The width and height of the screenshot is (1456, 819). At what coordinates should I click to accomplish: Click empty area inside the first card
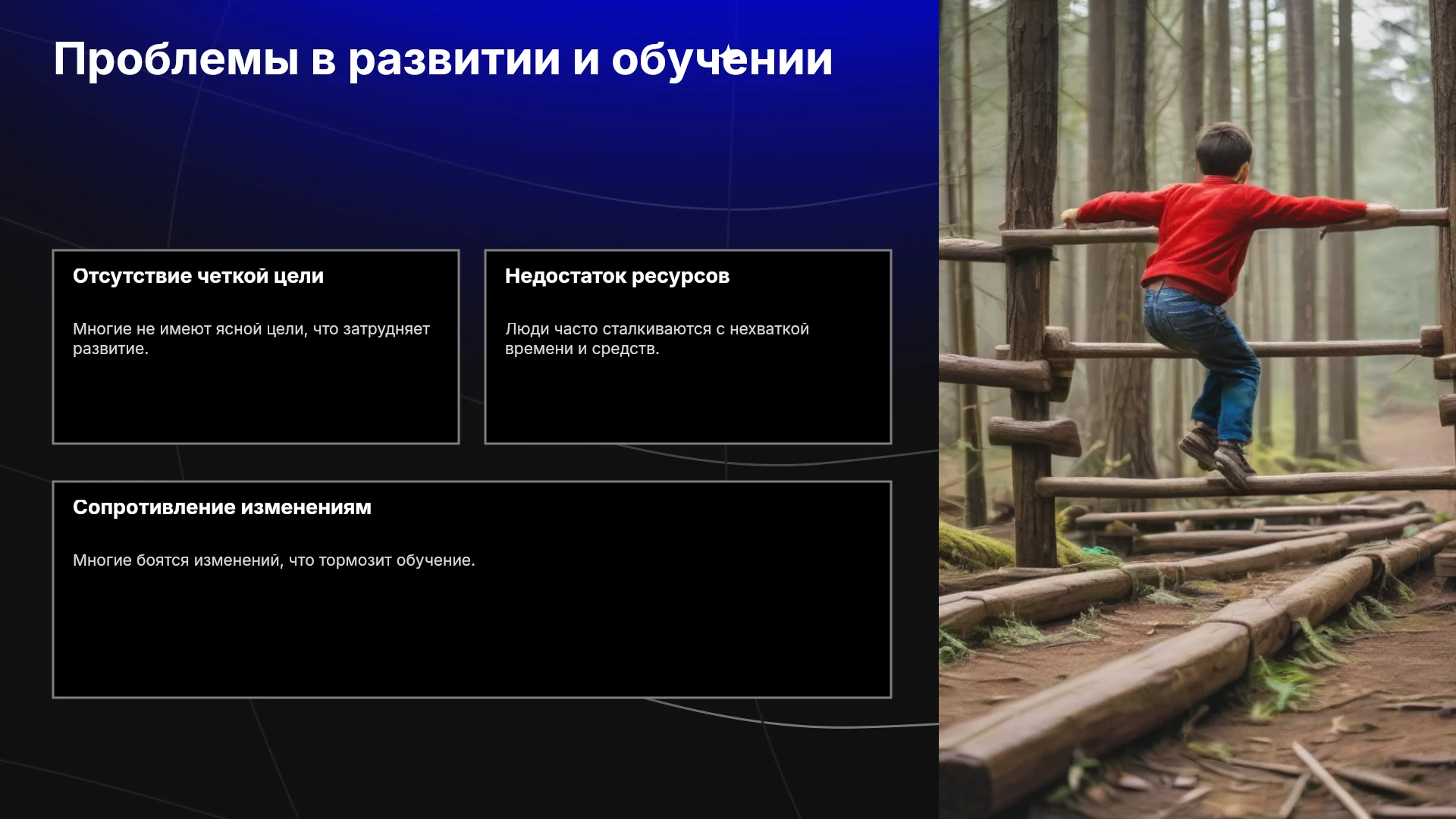(x=256, y=402)
